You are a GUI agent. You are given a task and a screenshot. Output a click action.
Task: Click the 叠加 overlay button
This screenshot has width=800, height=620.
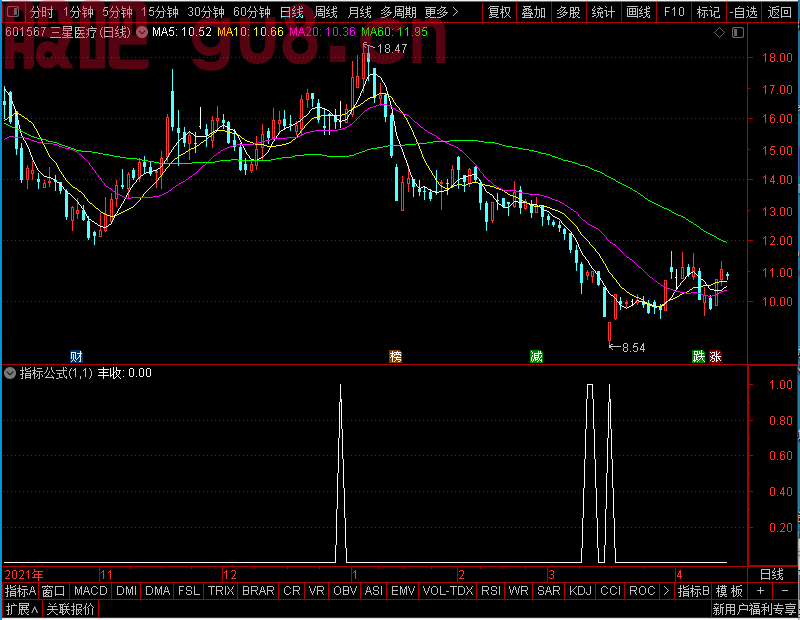534,12
